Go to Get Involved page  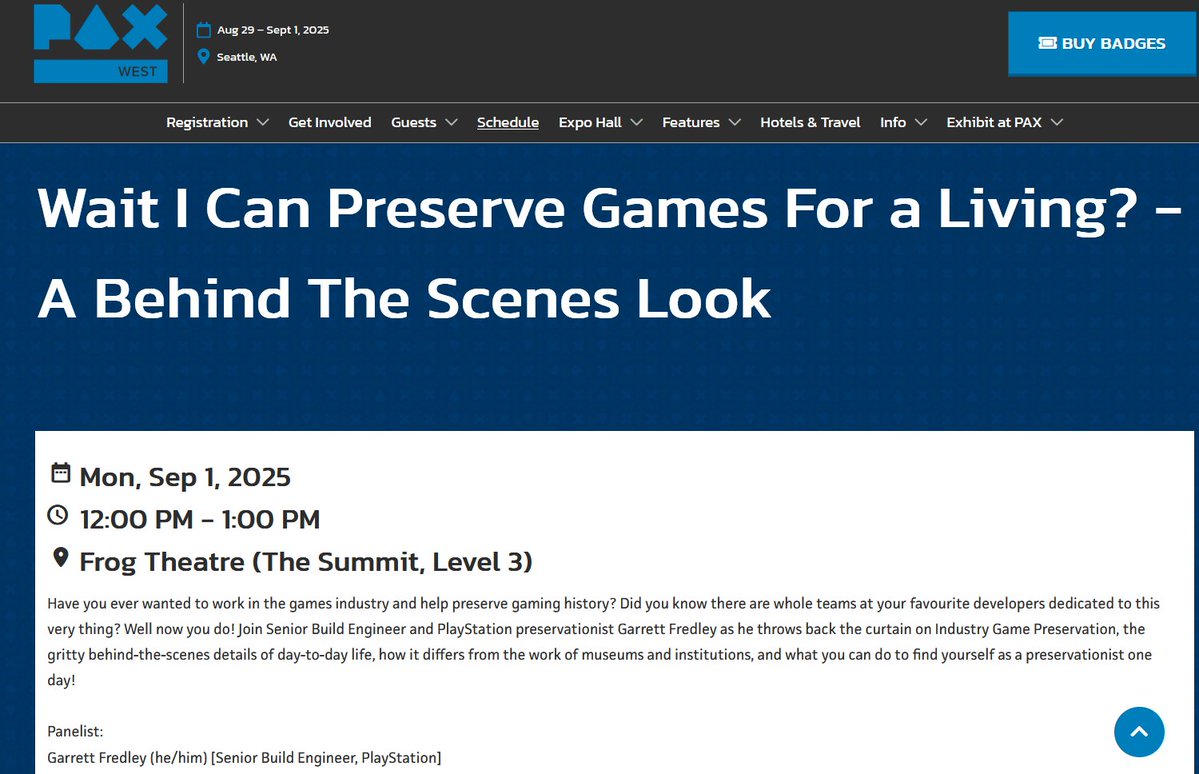[330, 122]
